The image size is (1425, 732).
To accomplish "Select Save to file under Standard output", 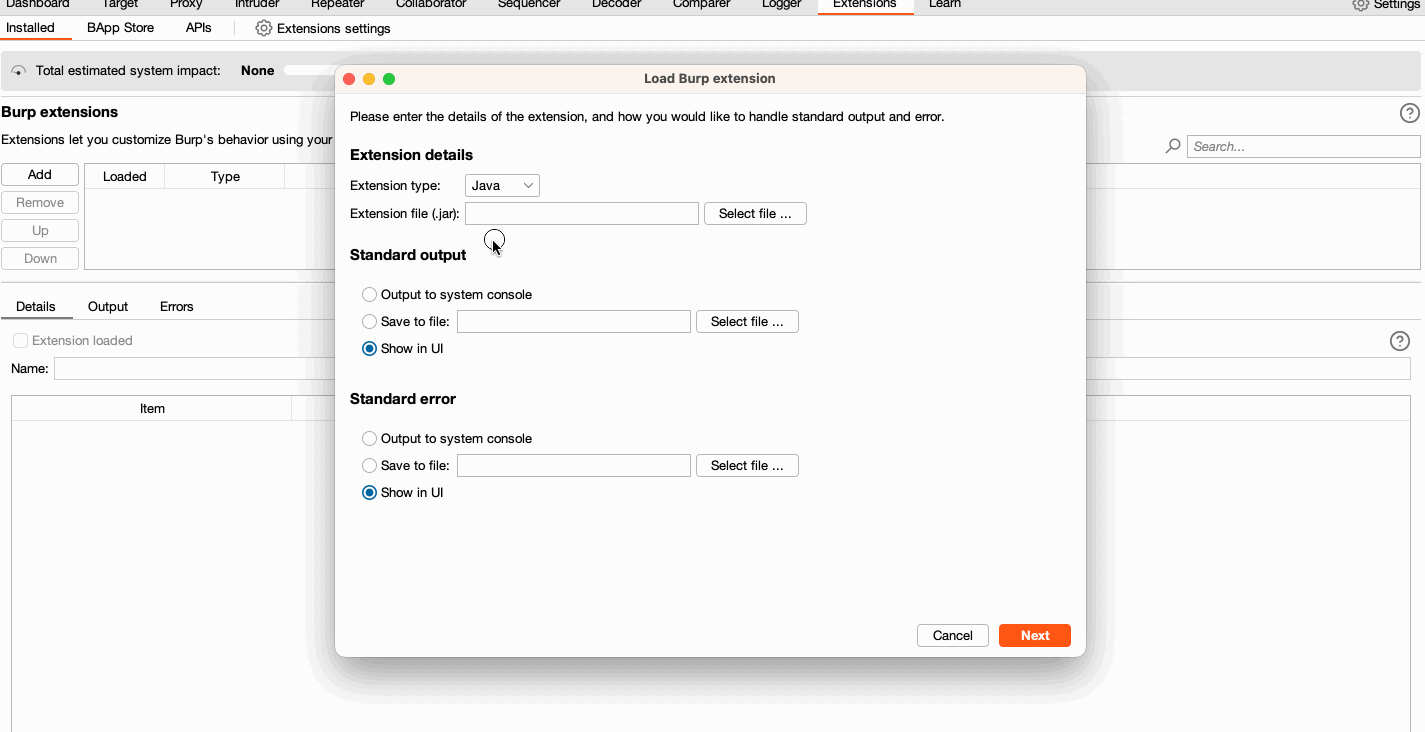I will point(370,322).
